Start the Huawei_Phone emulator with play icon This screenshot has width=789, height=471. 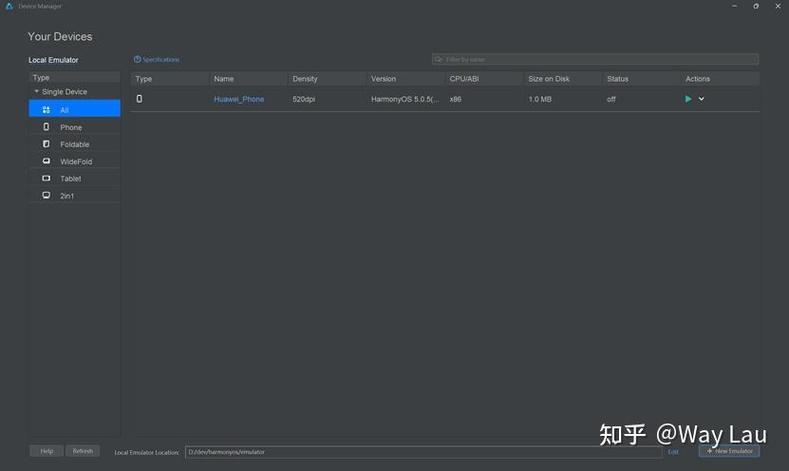point(688,99)
